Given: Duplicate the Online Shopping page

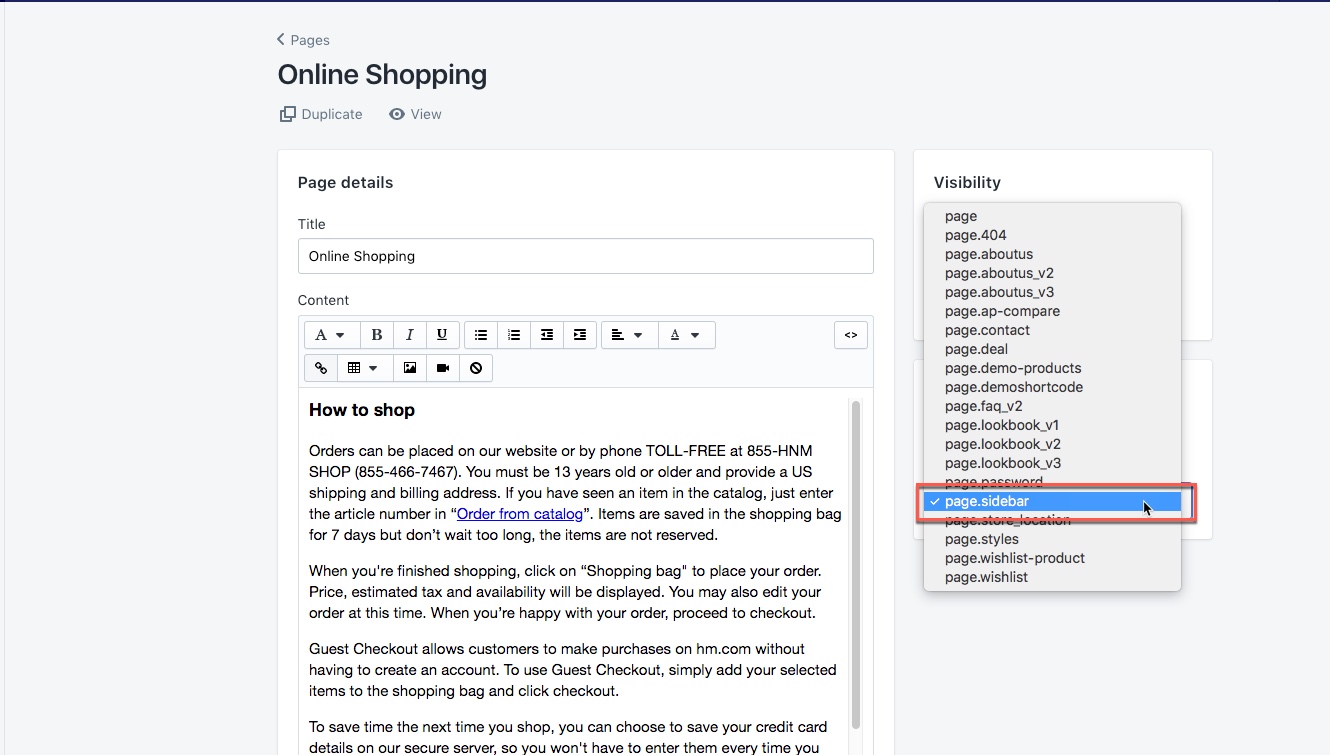Looking at the screenshot, I should pyautogui.click(x=321, y=114).
